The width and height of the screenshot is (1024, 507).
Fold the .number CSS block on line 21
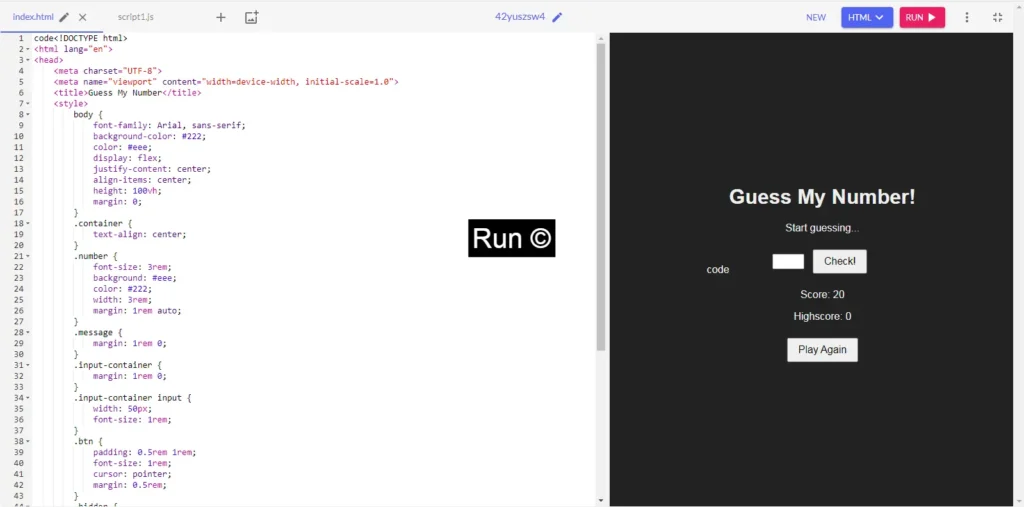[28, 257]
